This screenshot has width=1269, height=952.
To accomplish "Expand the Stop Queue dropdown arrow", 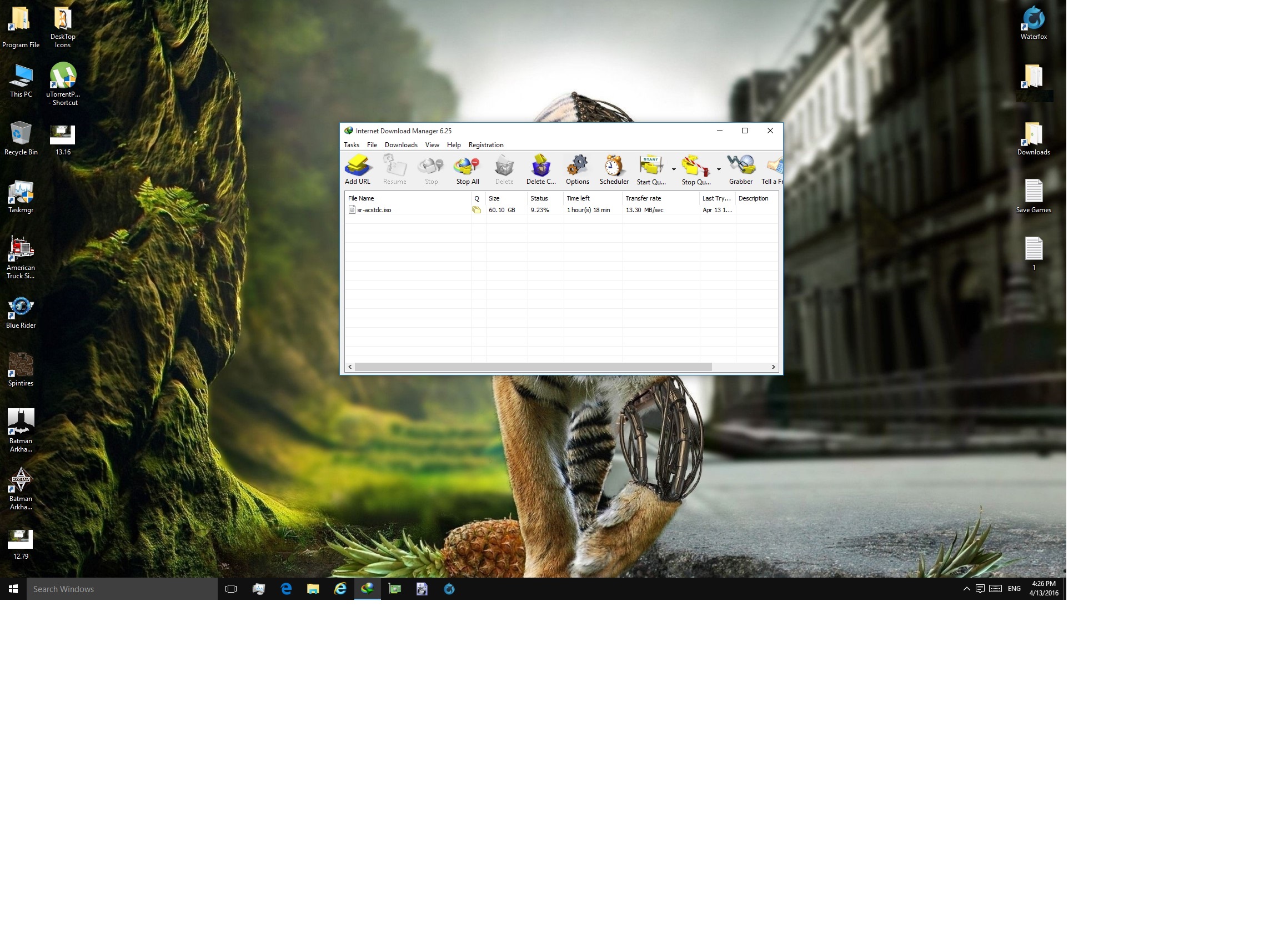I will 718,169.
